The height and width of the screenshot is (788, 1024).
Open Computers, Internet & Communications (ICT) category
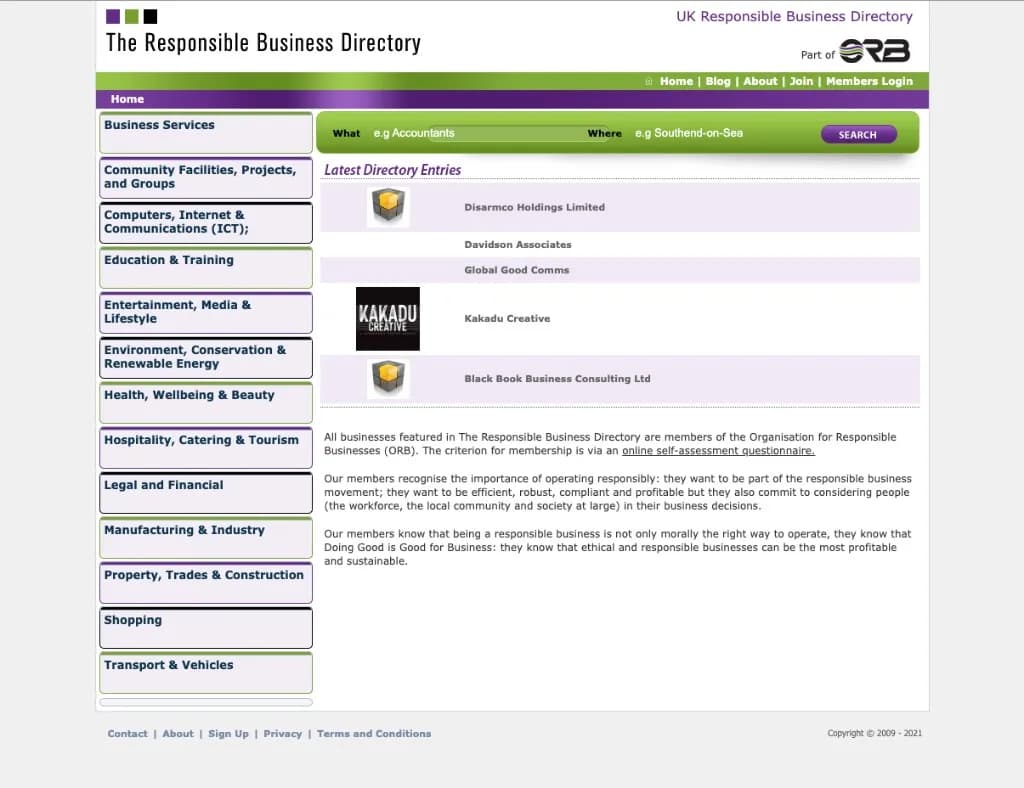tap(206, 223)
